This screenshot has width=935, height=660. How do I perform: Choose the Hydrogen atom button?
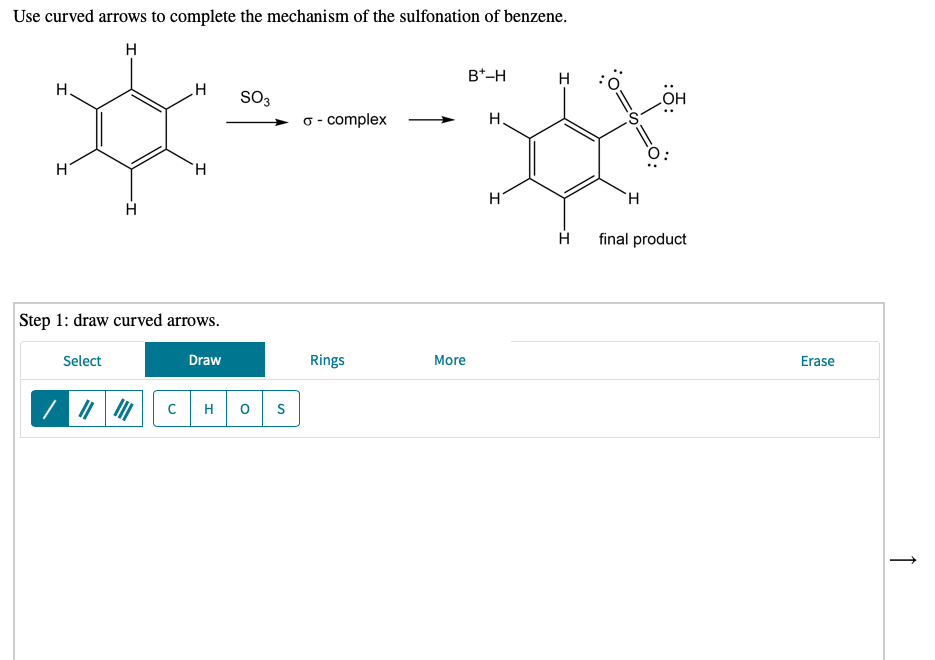pos(207,408)
